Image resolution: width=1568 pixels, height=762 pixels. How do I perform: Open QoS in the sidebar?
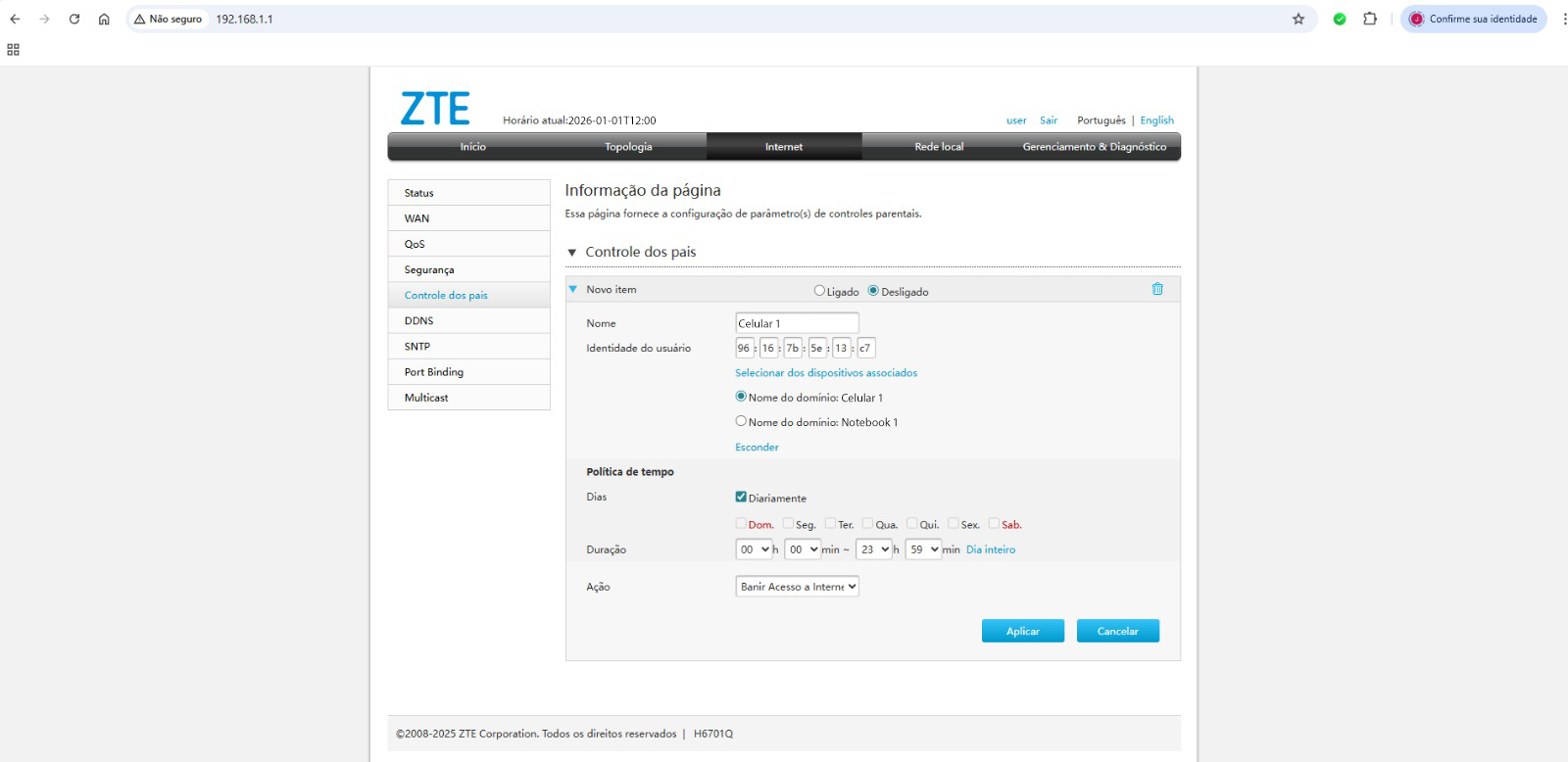tap(468, 244)
